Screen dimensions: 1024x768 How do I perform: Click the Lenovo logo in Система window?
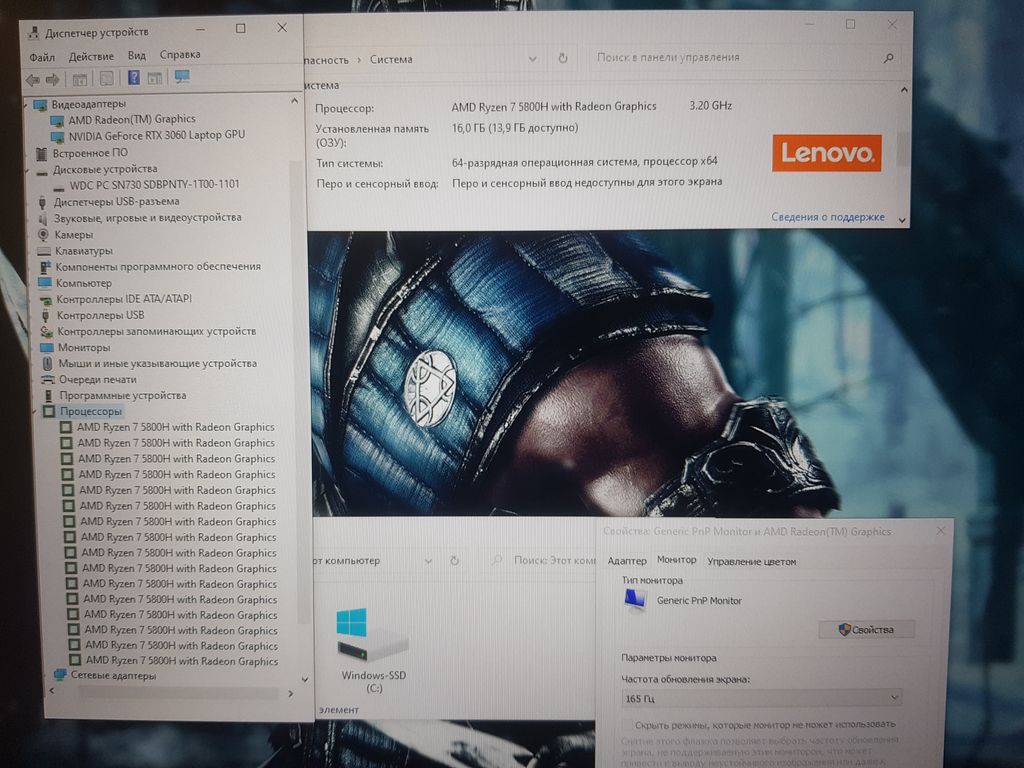(827, 153)
